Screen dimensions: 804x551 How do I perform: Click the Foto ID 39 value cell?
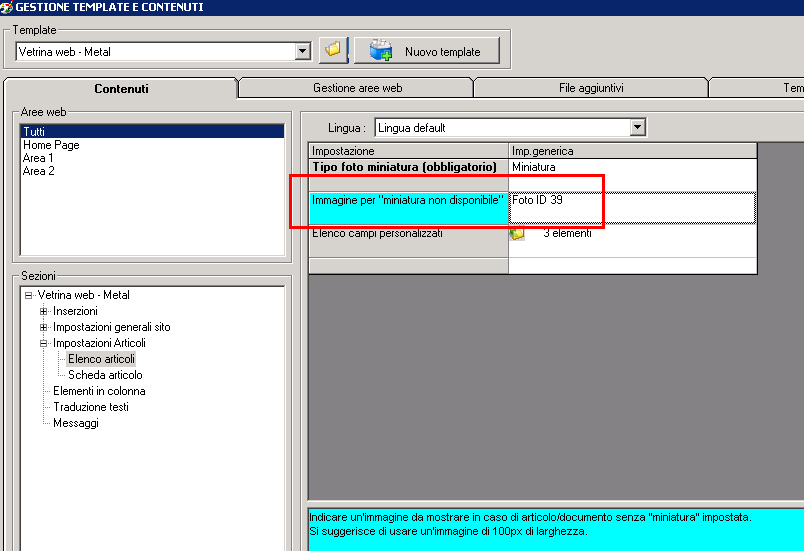click(x=632, y=208)
